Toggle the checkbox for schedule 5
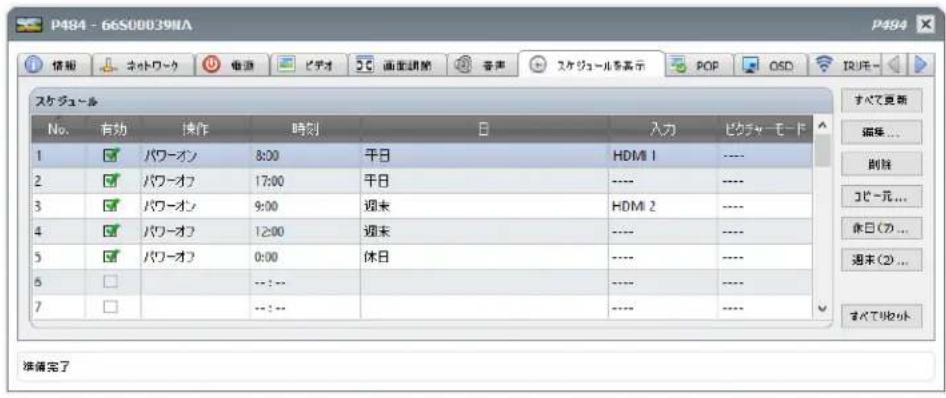Screen dimensions: 946x398 coord(112,257)
